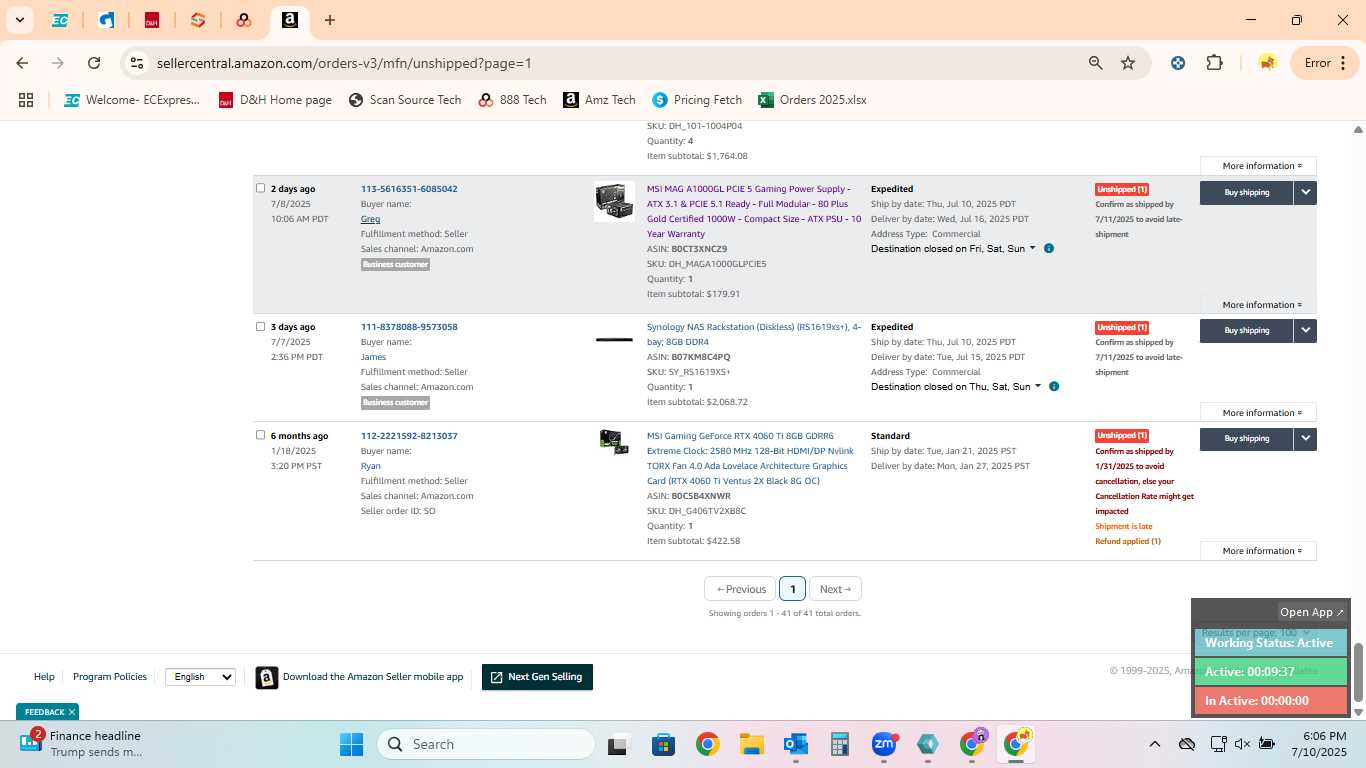
Task: Open Help link in footer
Action: (44, 677)
